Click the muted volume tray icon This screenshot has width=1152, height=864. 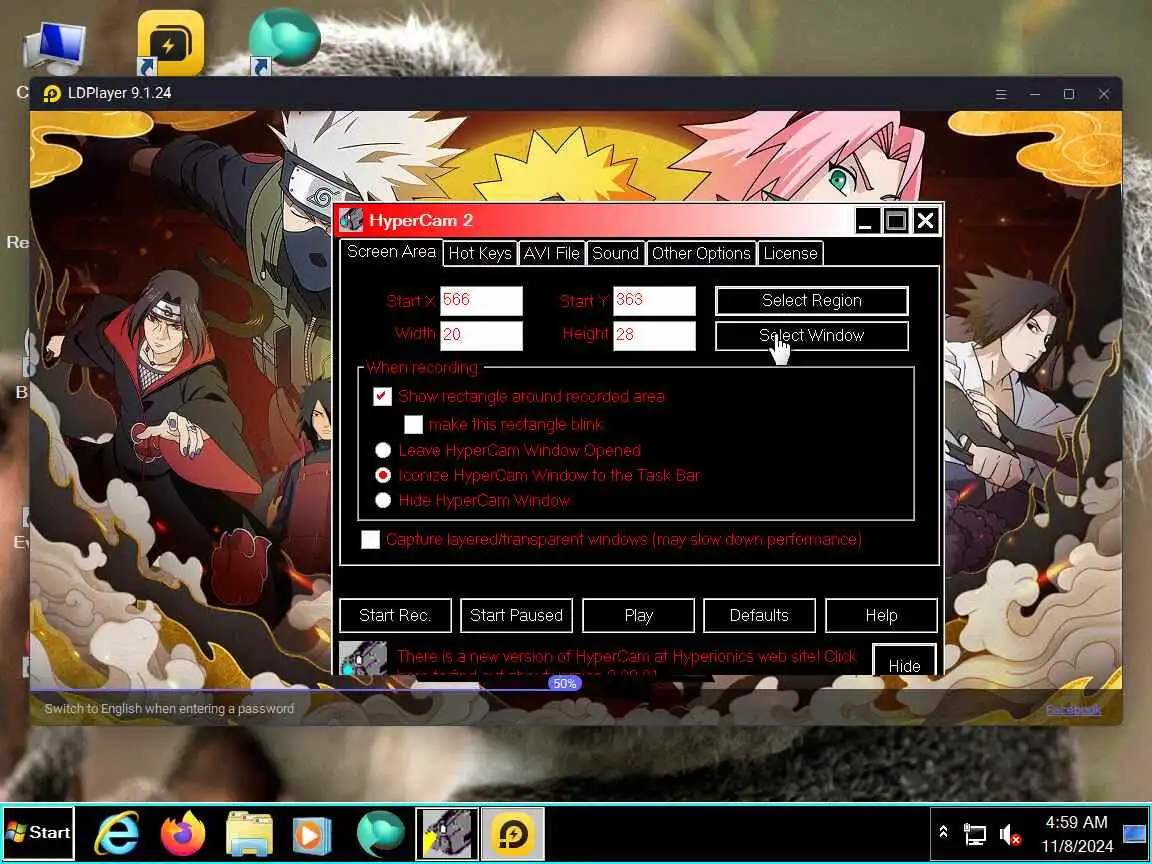[1010, 835]
